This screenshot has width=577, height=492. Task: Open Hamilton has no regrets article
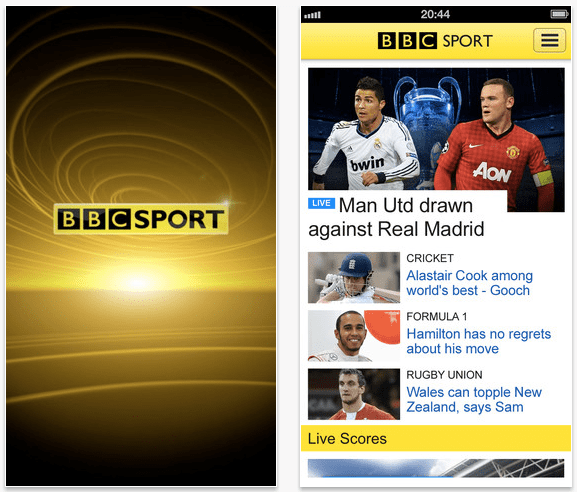(479, 341)
